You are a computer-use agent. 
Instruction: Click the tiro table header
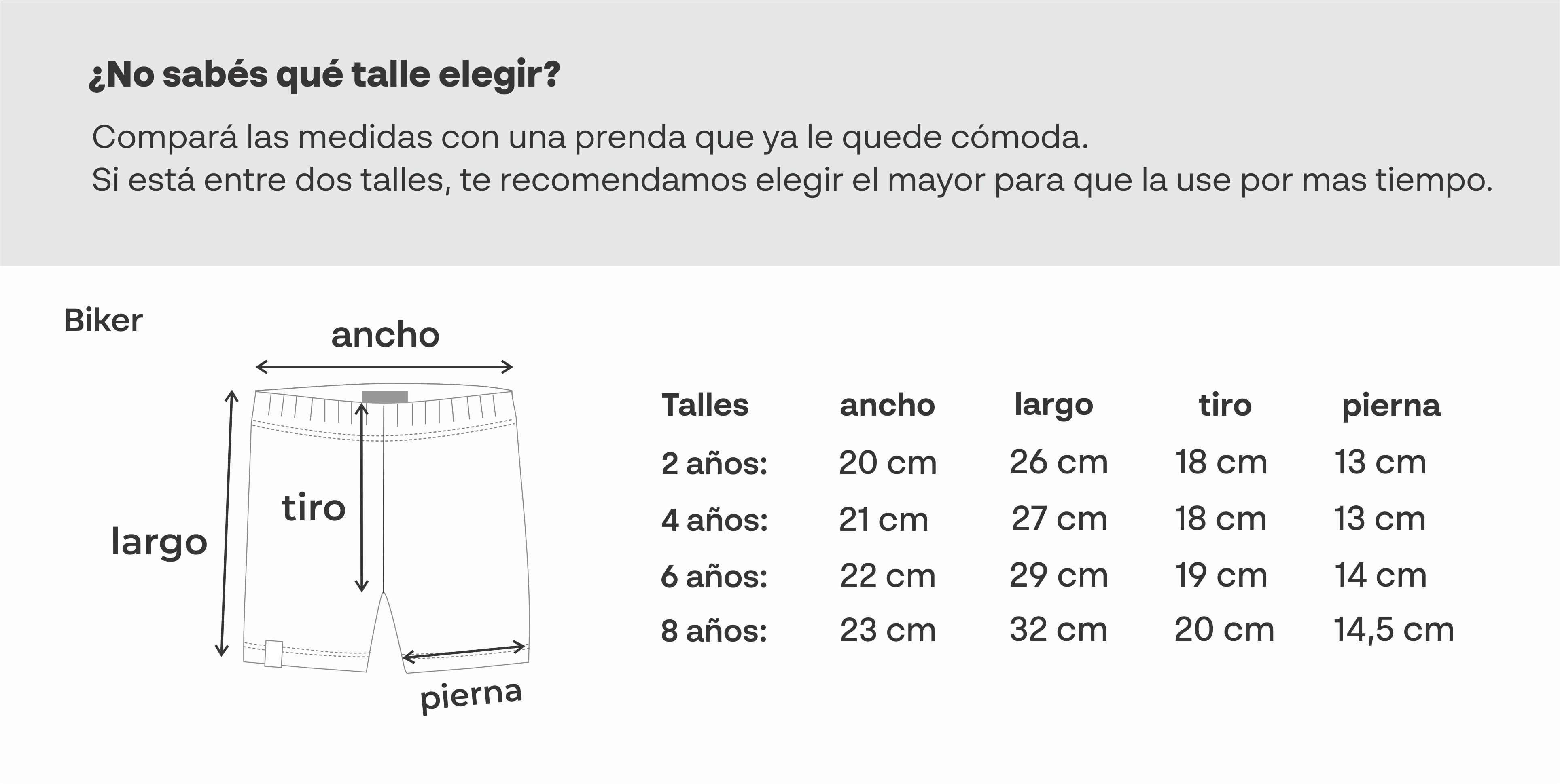(x=1225, y=404)
